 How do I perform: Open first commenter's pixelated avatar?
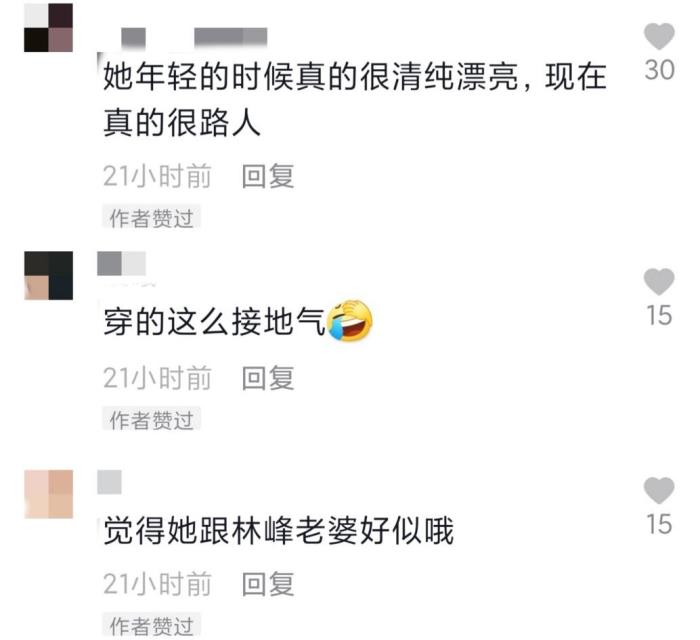48,28
